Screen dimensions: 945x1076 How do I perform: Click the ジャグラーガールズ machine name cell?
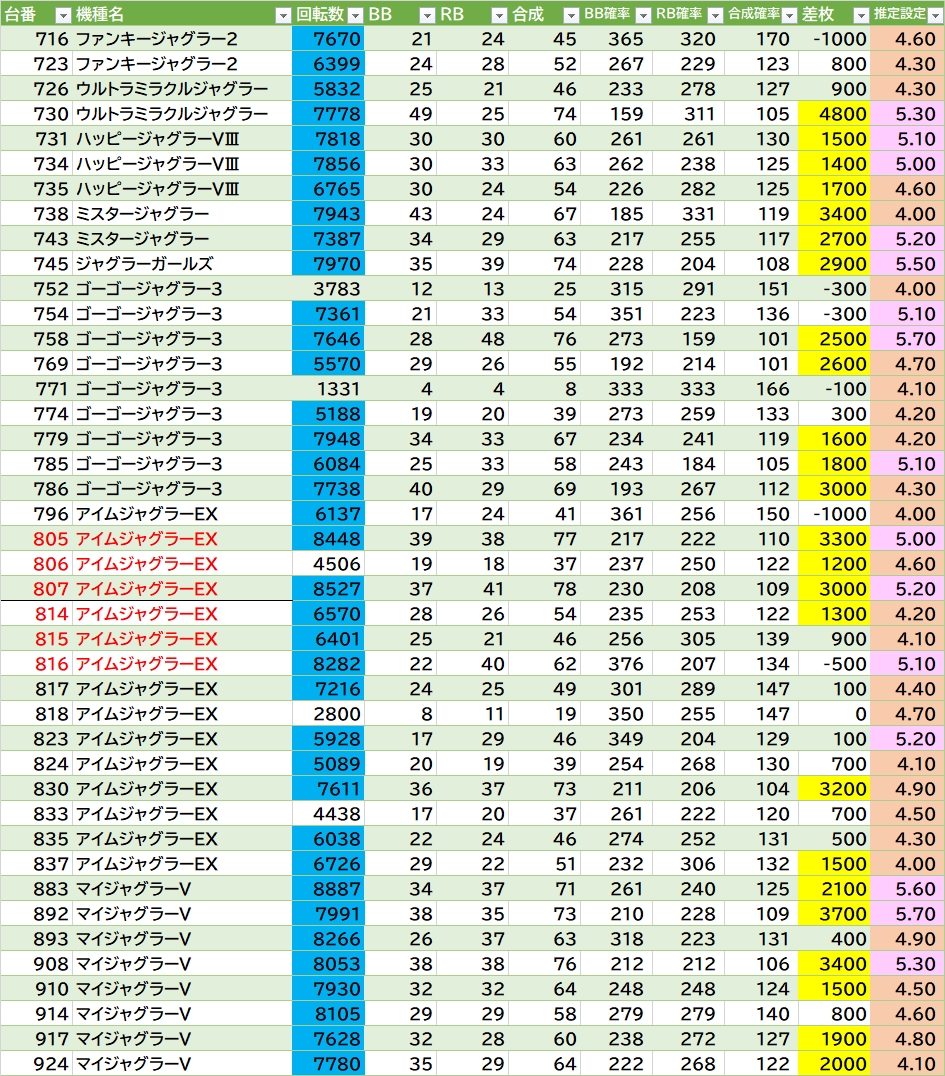coord(182,264)
